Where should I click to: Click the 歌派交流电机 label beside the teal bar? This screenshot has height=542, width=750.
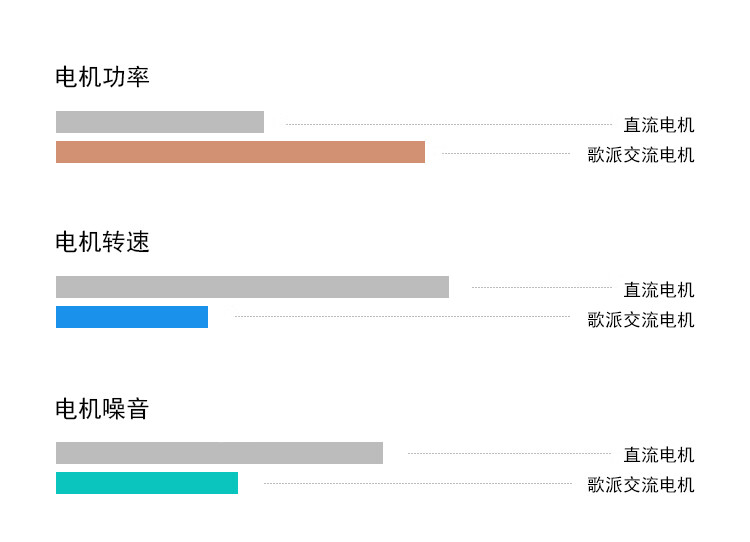click(640, 485)
